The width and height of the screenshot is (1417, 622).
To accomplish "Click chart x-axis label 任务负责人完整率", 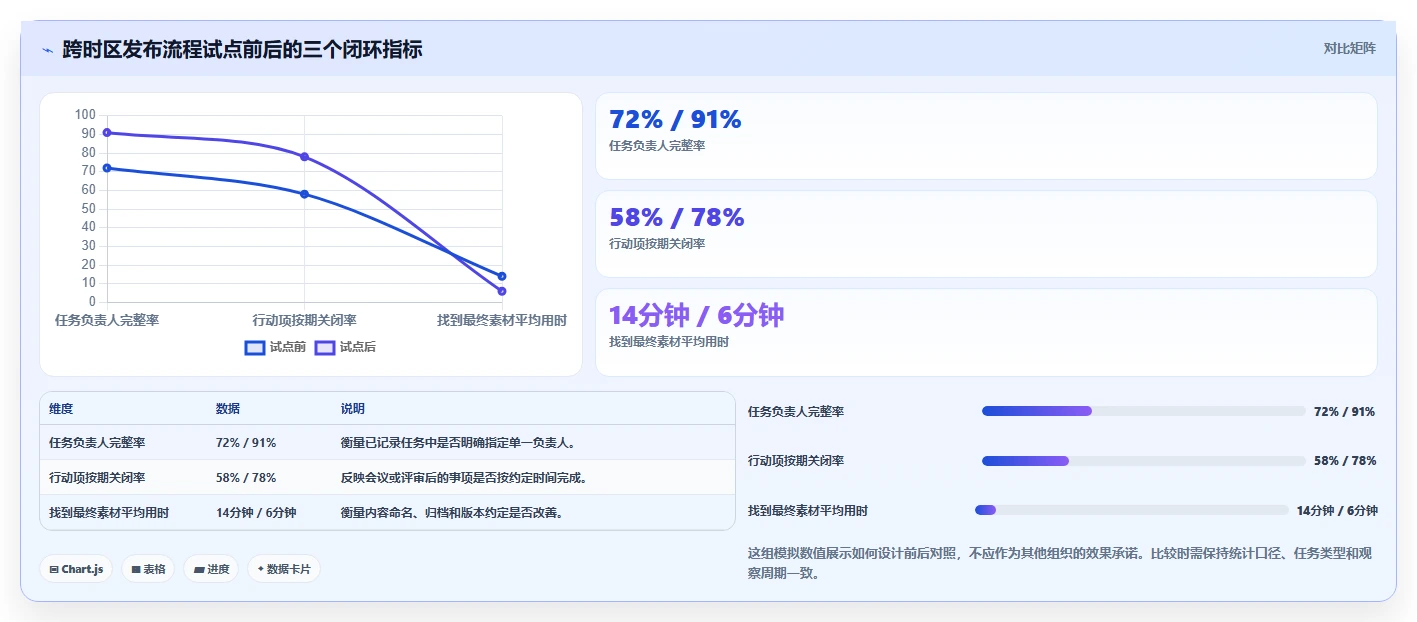I will pos(107,320).
